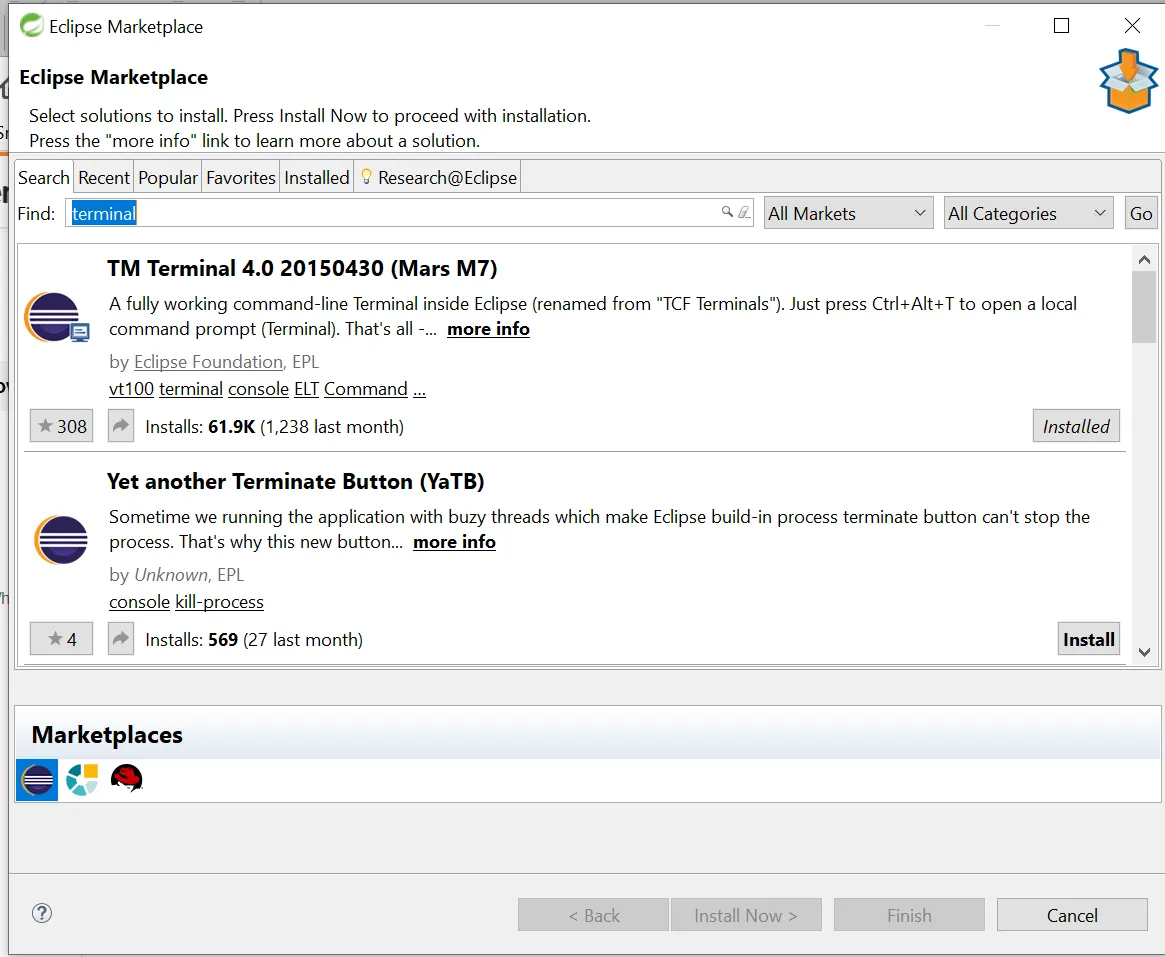Click the console tag under YaTB
1165x957 pixels.
[140, 602]
